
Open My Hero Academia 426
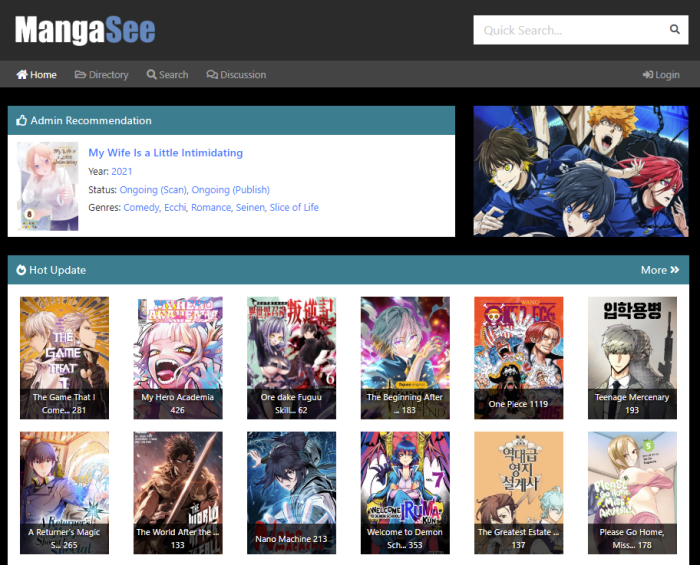click(x=178, y=358)
